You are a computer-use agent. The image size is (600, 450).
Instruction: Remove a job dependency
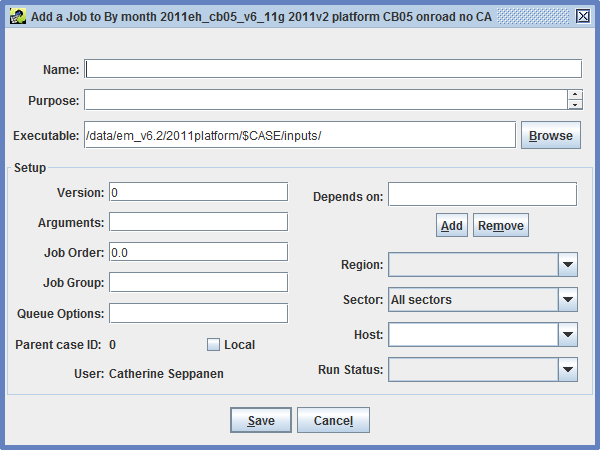501,225
